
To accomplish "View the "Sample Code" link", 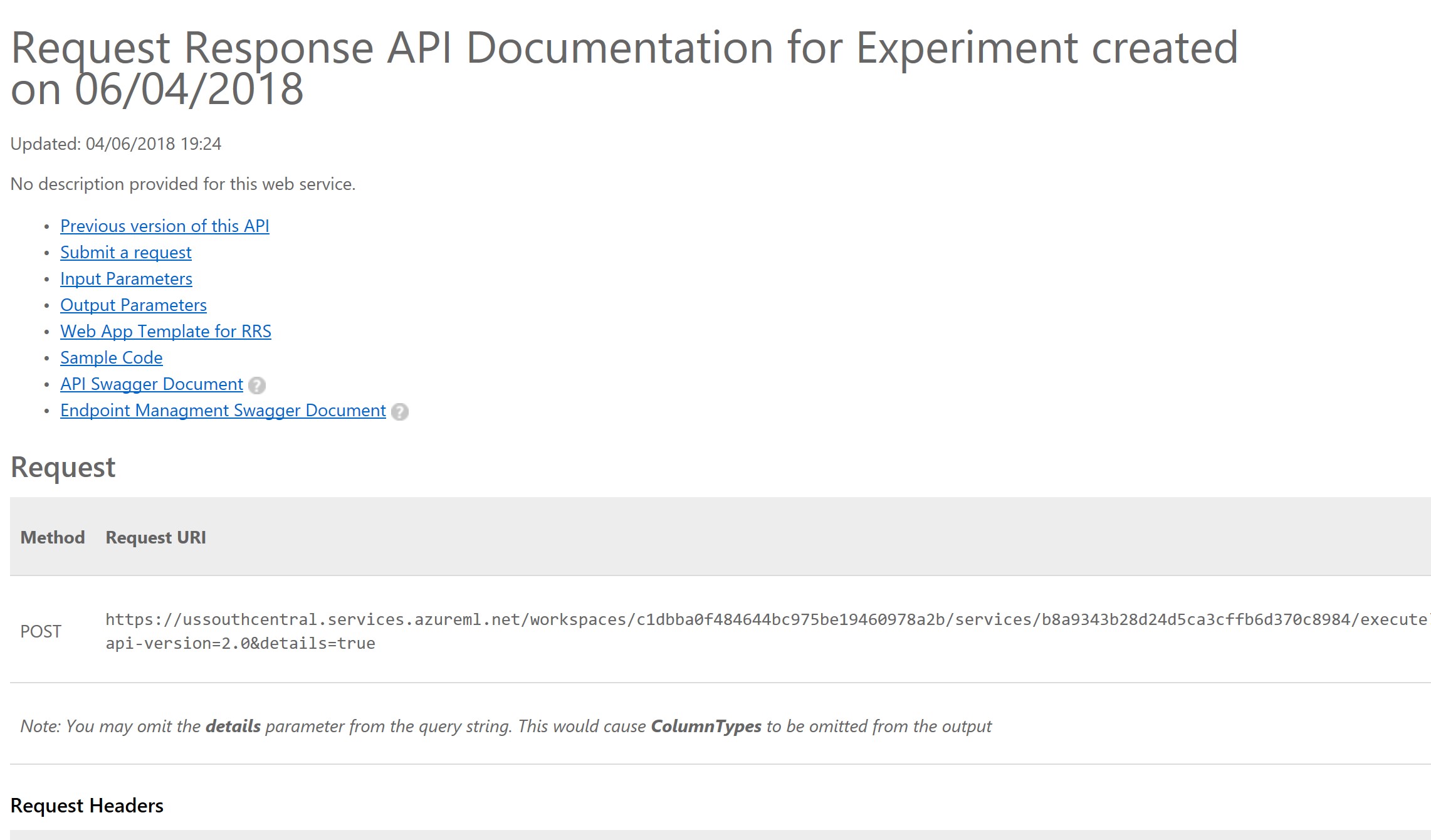I will pyautogui.click(x=111, y=358).
